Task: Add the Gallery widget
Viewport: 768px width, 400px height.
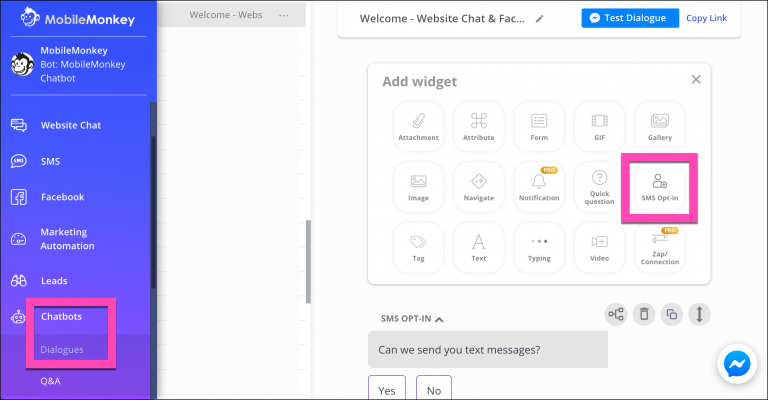Action: coord(660,126)
